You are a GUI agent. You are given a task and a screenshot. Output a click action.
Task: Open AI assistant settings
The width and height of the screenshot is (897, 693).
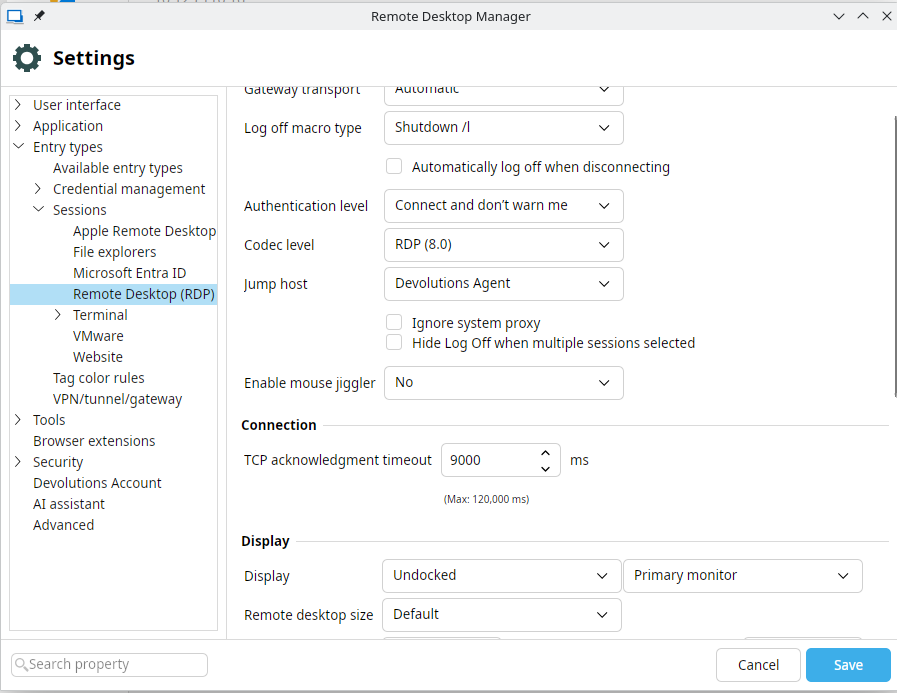pyautogui.click(x=69, y=504)
